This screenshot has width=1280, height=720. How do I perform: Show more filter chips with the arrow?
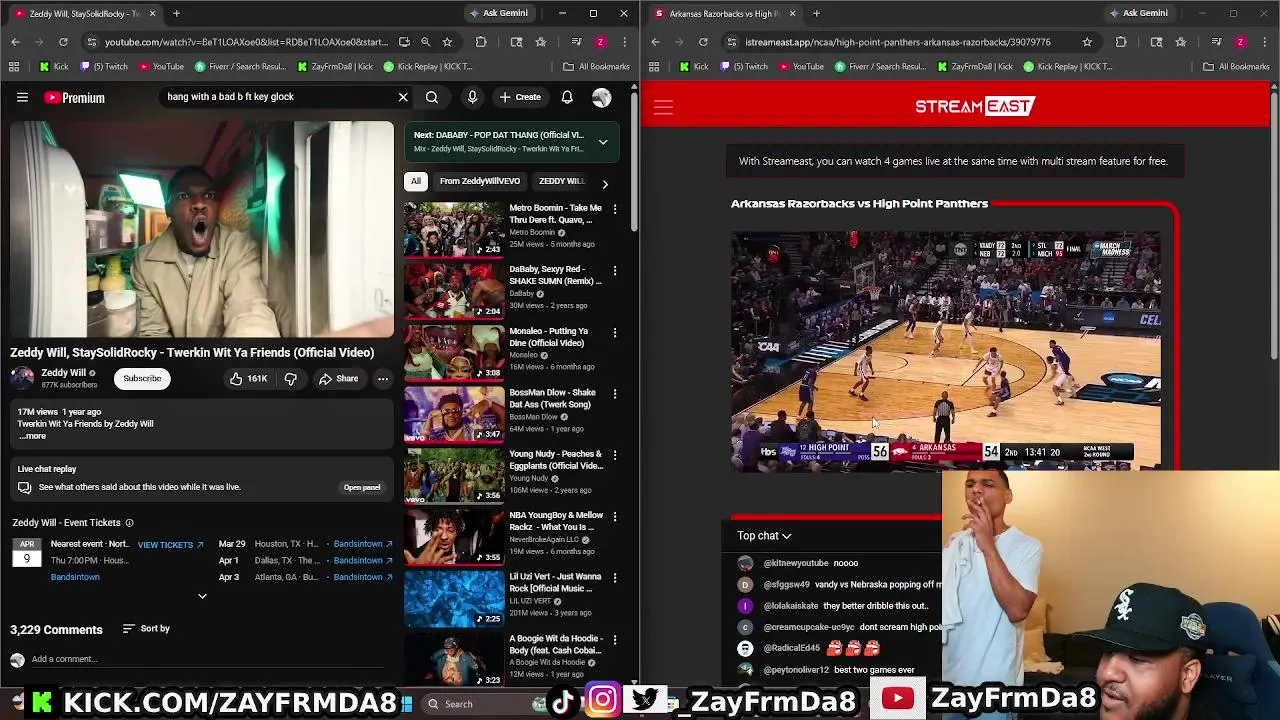tap(604, 183)
